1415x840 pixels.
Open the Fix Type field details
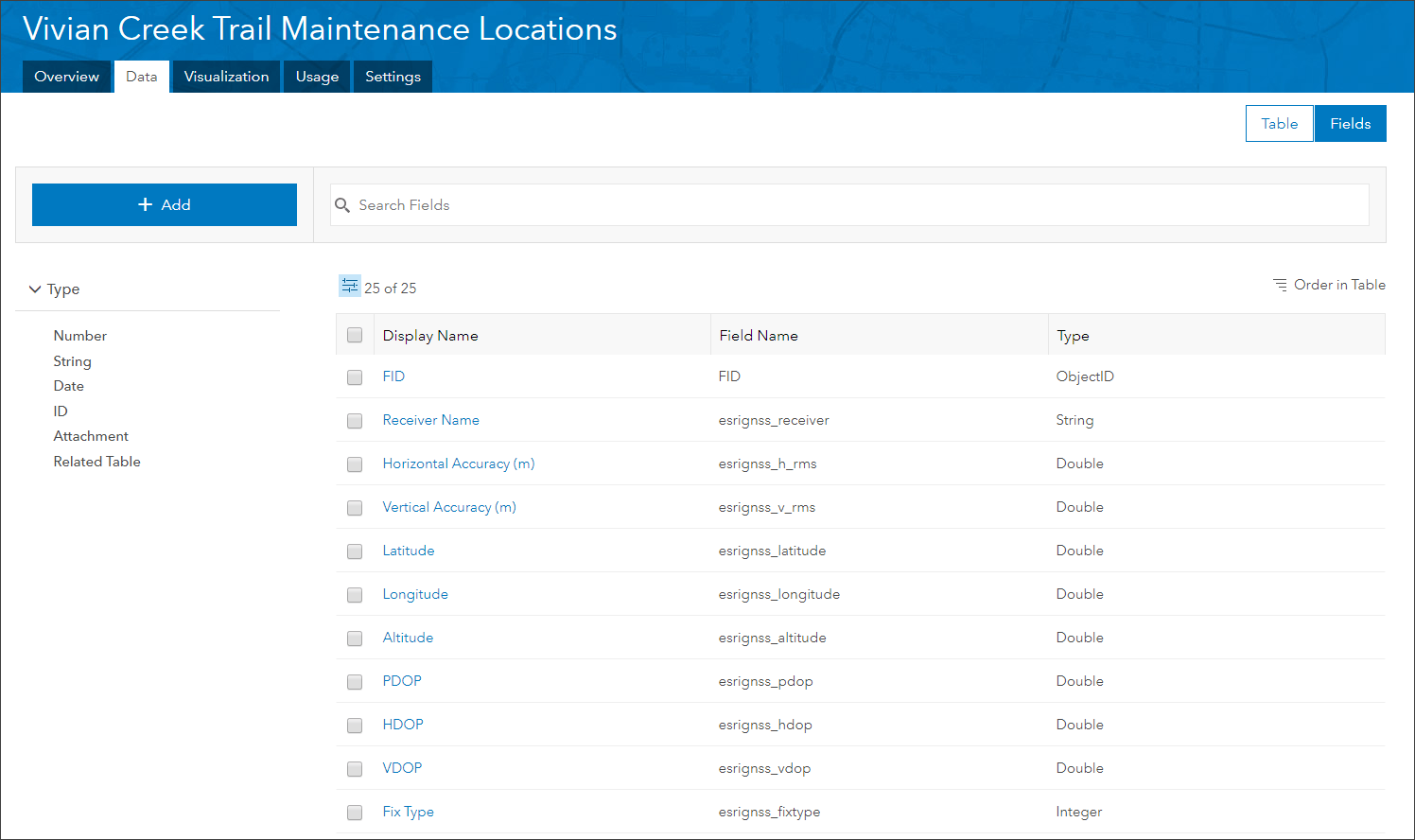[409, 812]
